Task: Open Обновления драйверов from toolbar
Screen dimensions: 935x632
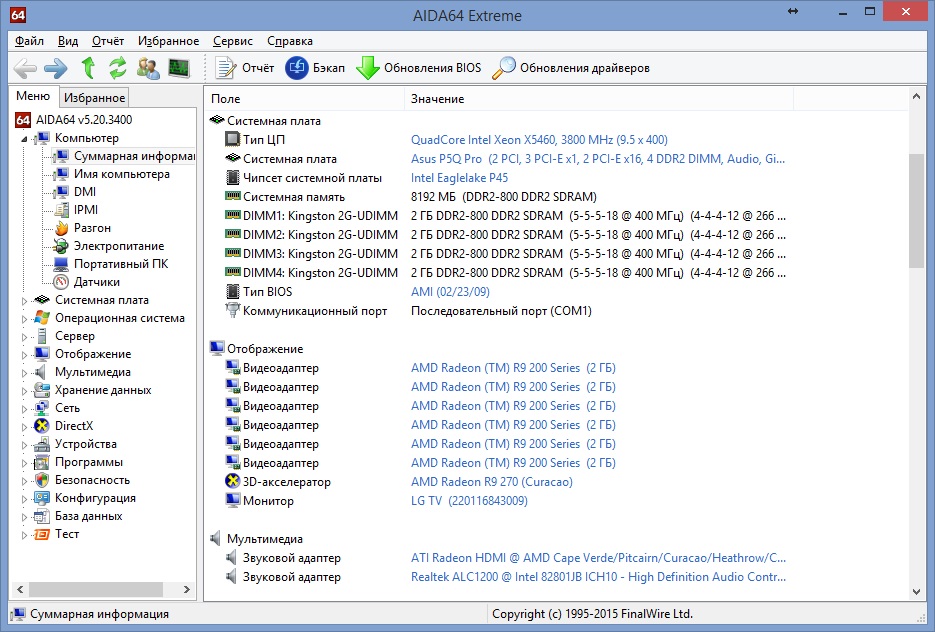Action: [571, 68]
